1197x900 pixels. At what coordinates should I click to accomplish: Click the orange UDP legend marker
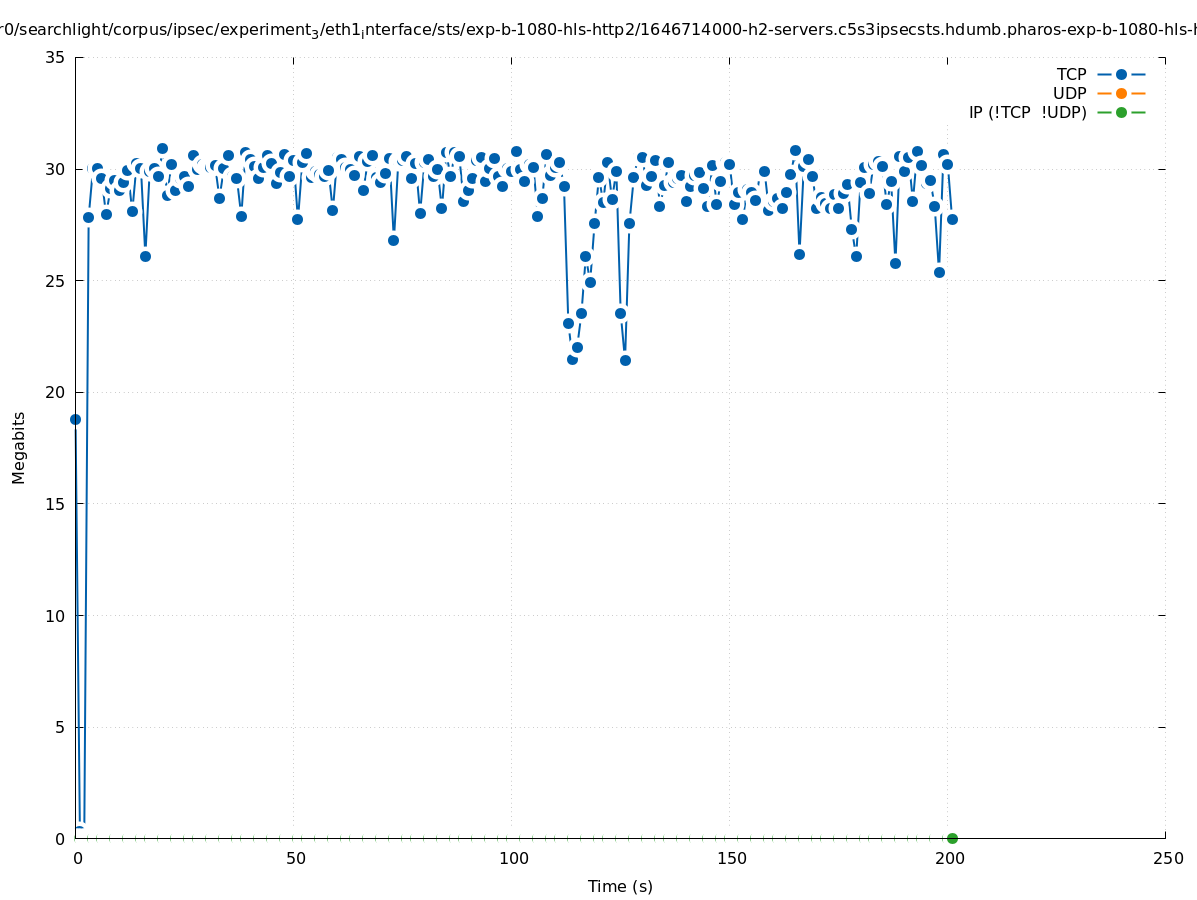pyautogui.click(x=1121, y=94)
